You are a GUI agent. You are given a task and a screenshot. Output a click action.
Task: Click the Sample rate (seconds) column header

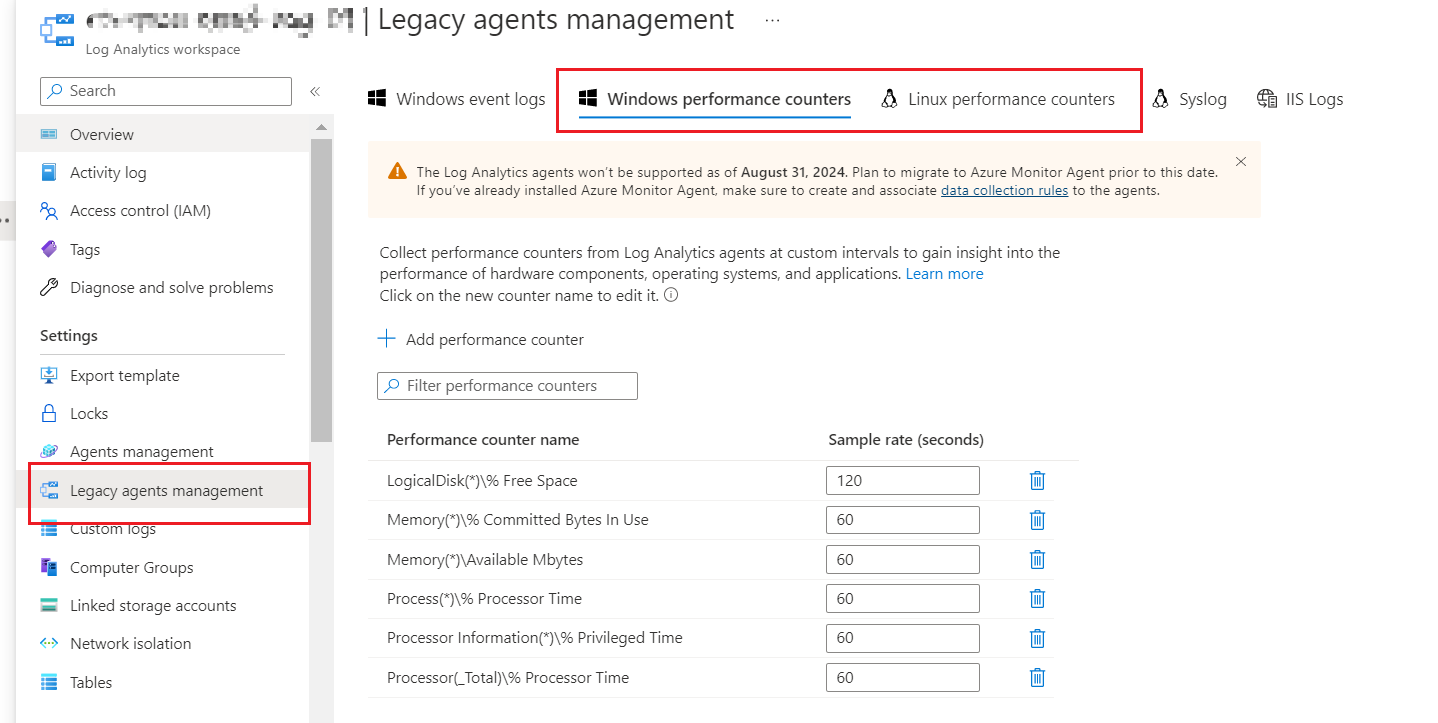coord(906,440)
